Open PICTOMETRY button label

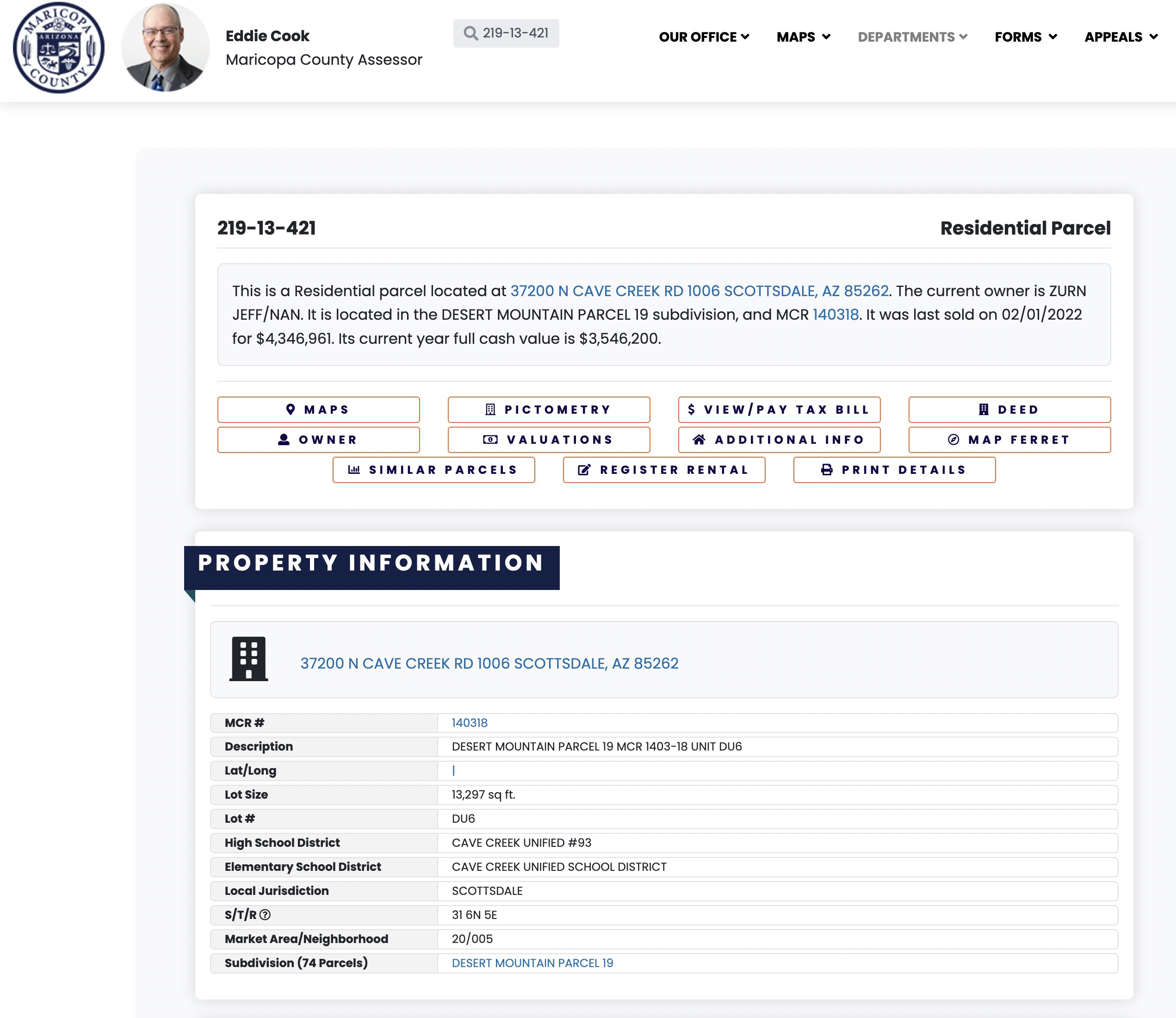point(557,410)
